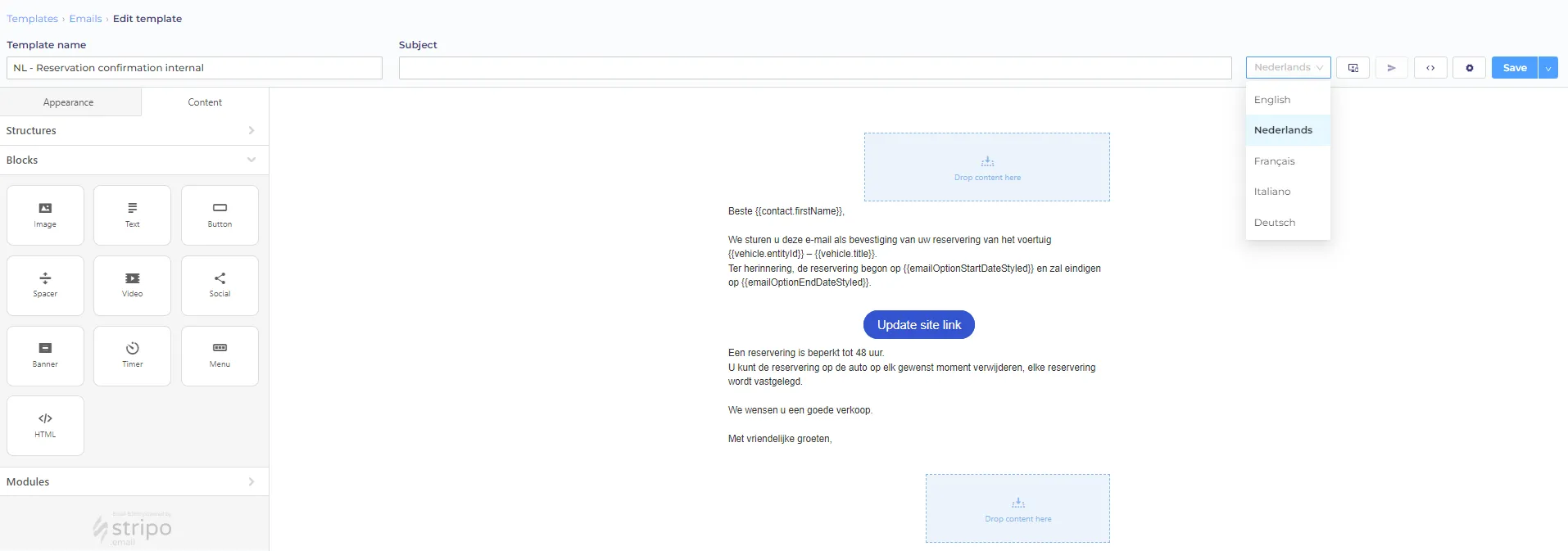Click 'Een reservering is beperkt tot 48 uur.'
This screenshot has height=551, width=1568.
[806, 353]
